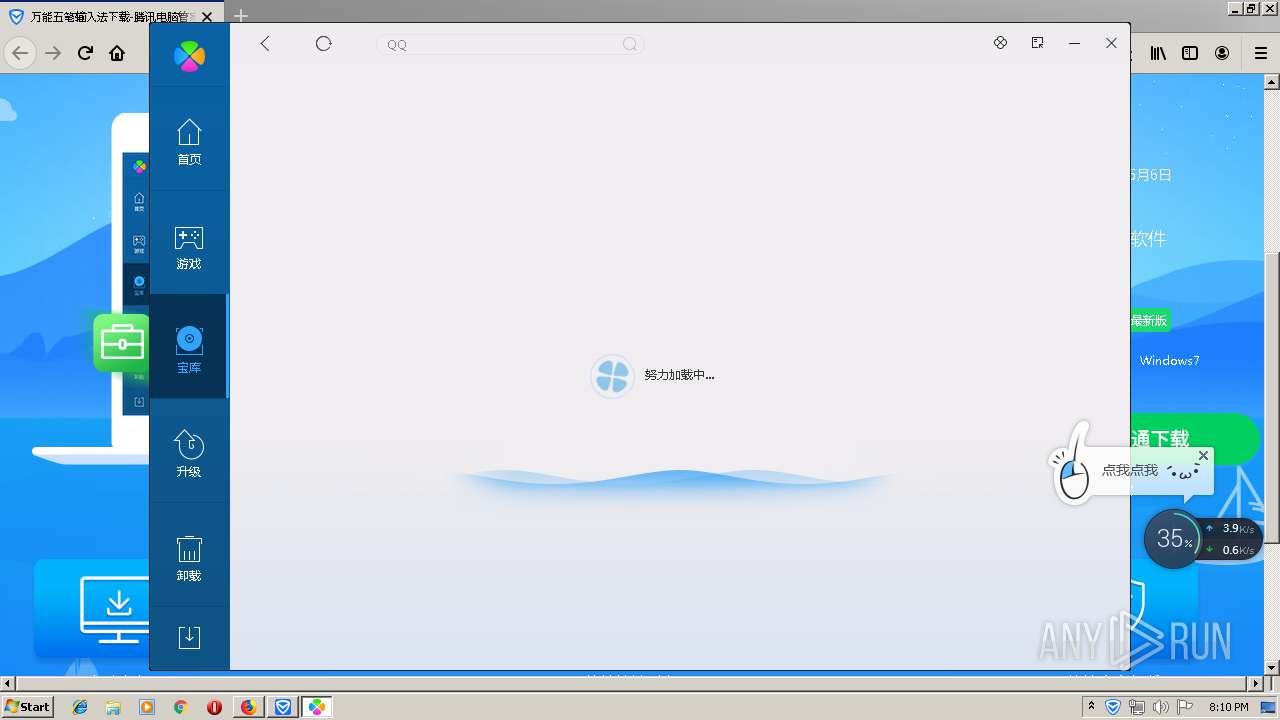Viewport: 1280px width, 720px height.
Task: Switch to Firefox taskbar item
Action: pos(248,707)
